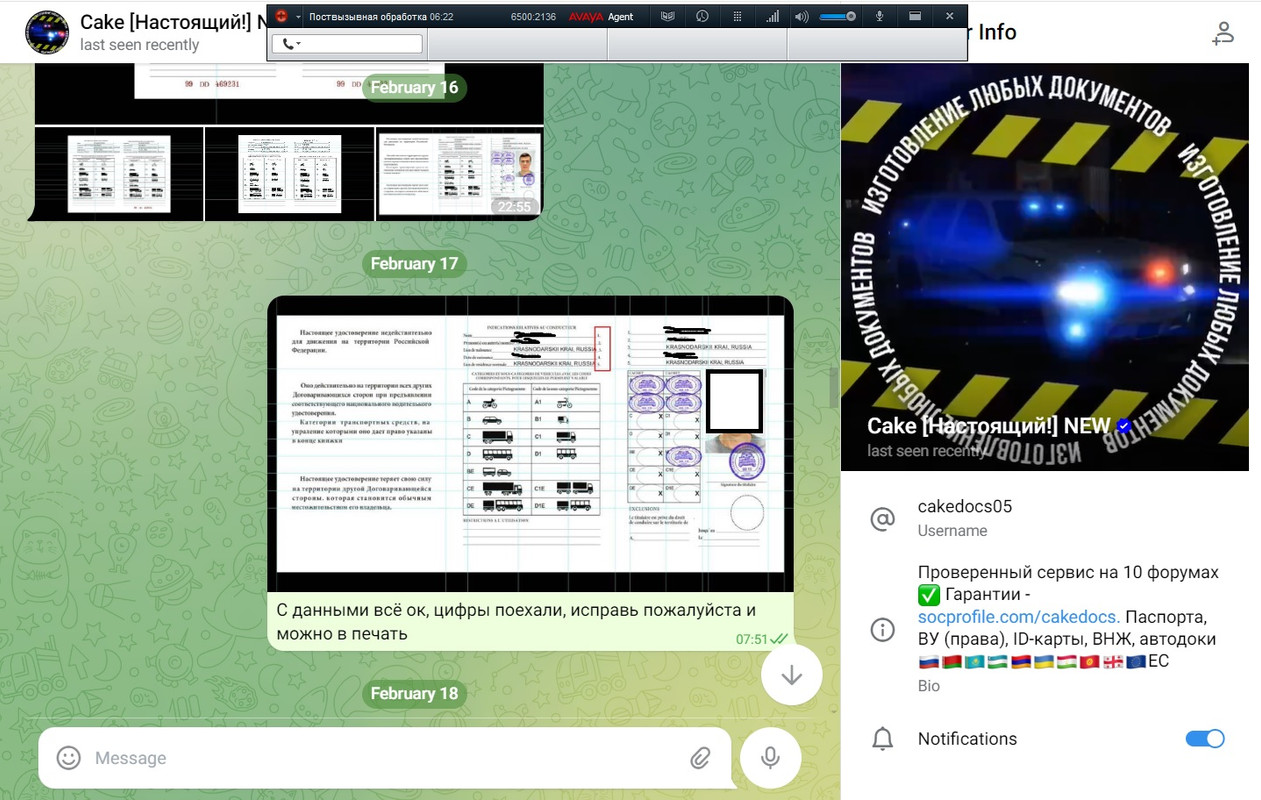This screenshot has height=800, width=1261.
Task: Toggle the Avaya microphone icon
Action: point(880,16)
